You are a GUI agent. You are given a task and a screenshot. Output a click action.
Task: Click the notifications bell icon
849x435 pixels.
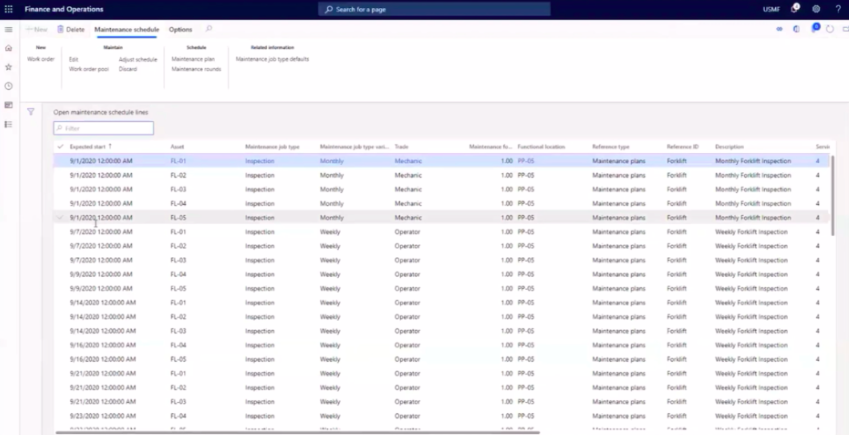point(795,9)
